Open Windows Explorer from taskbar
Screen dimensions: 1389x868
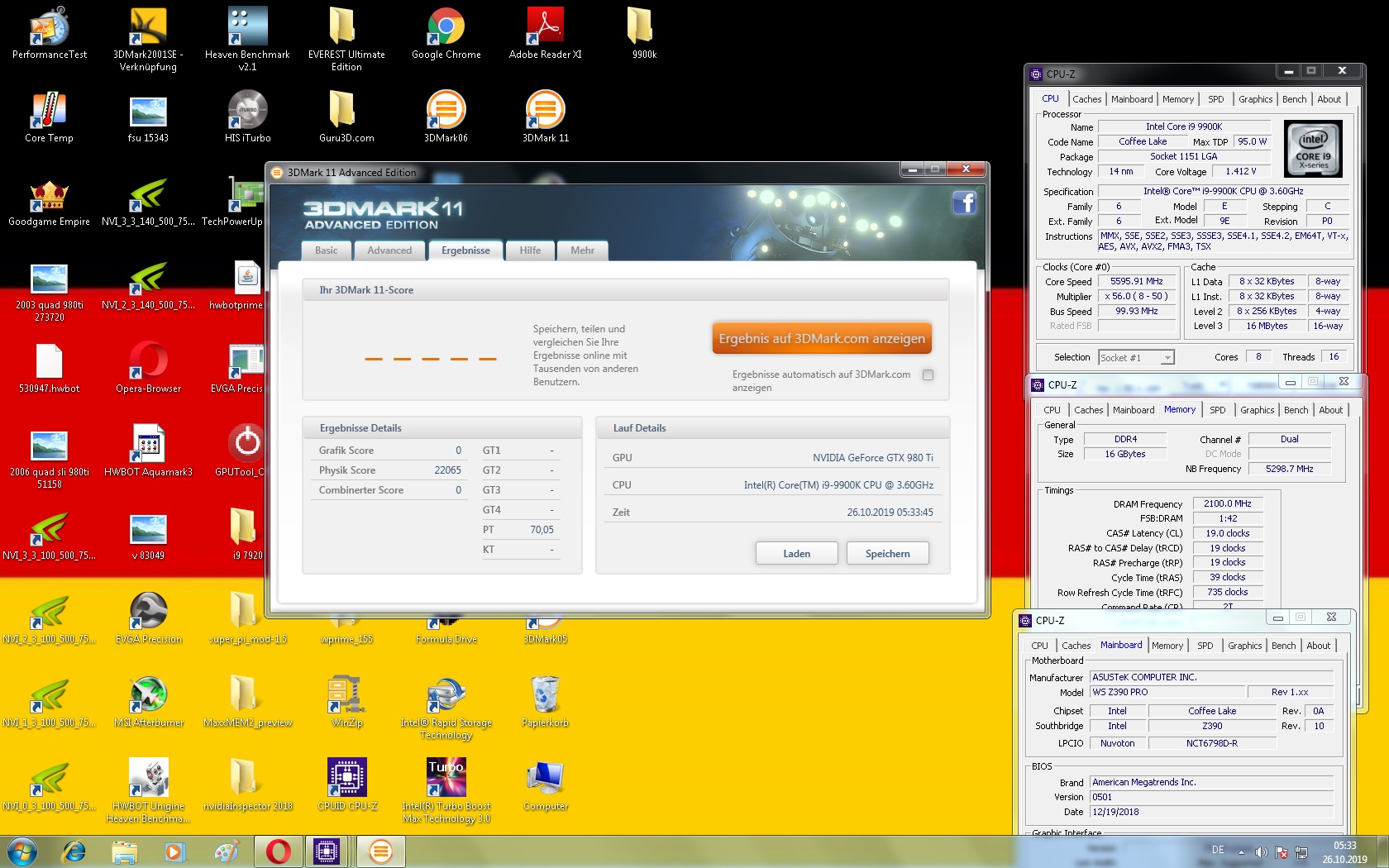(x=124, y=851)
